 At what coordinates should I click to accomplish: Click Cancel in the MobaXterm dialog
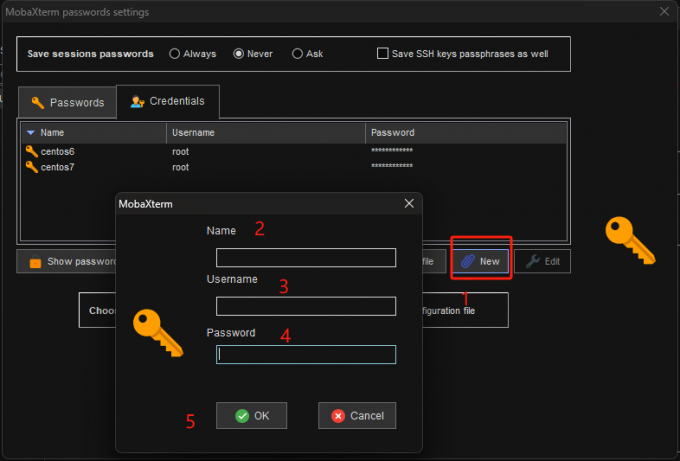[357, 415]
